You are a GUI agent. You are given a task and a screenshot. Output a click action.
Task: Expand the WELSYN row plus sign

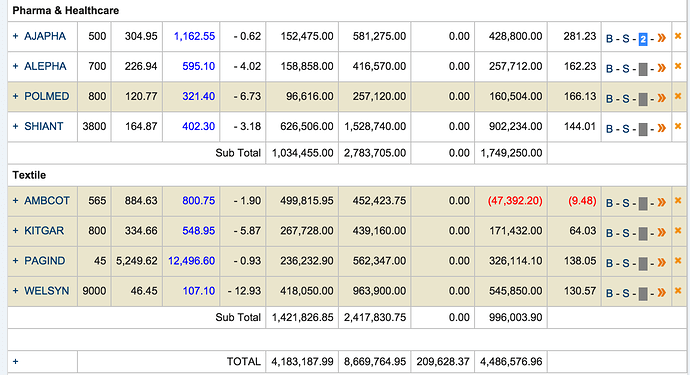click(x=15, y=291)
